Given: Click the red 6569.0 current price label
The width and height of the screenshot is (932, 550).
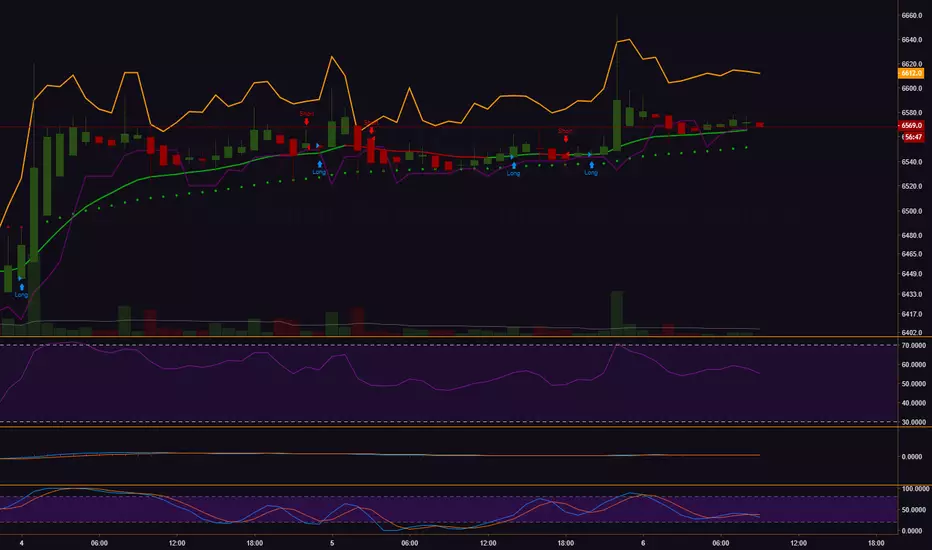Looking at the screenshot, I should pyautogui.click(x=911, y=125).
